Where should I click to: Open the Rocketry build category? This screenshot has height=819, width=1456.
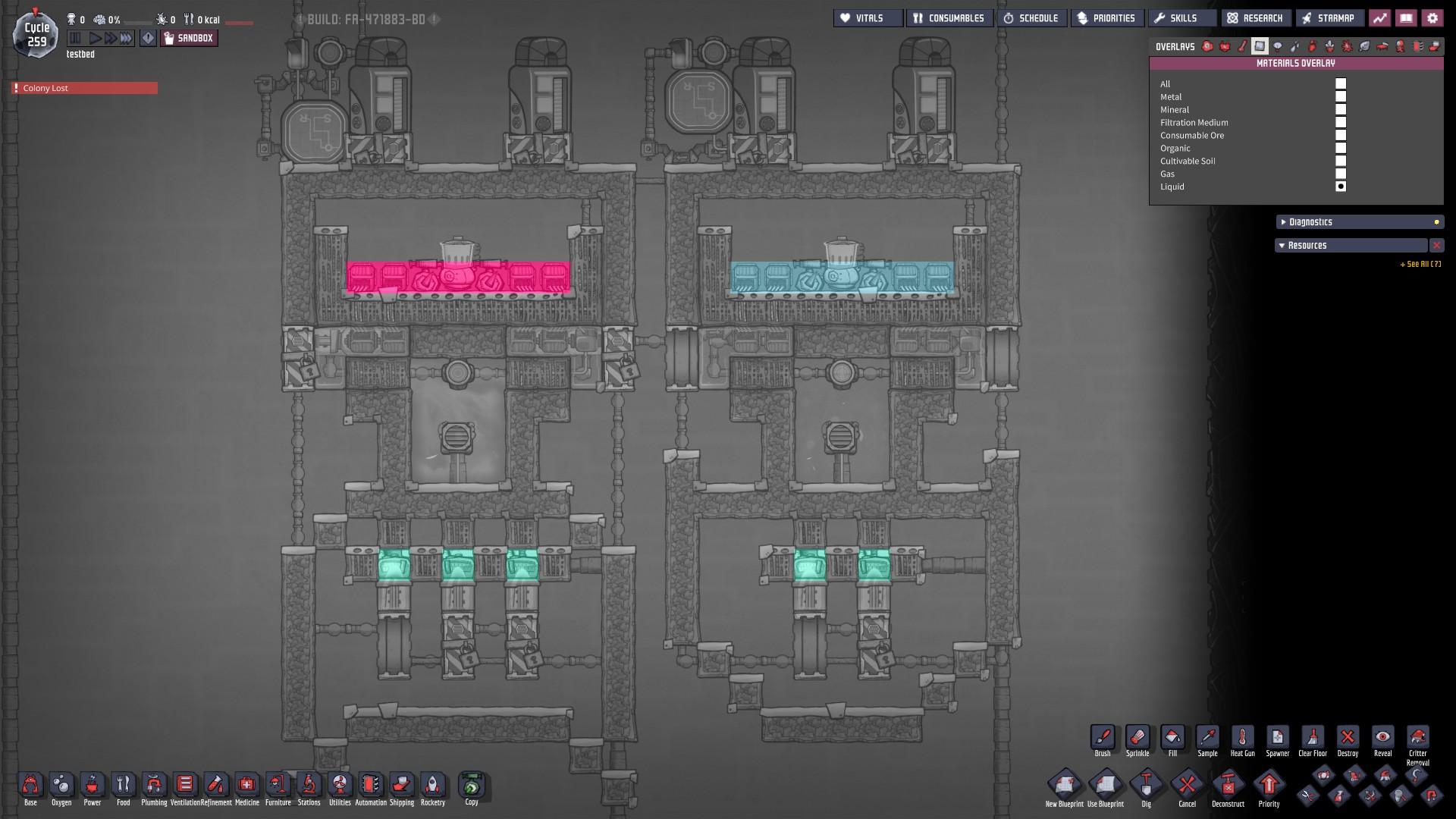pos(432,785)
